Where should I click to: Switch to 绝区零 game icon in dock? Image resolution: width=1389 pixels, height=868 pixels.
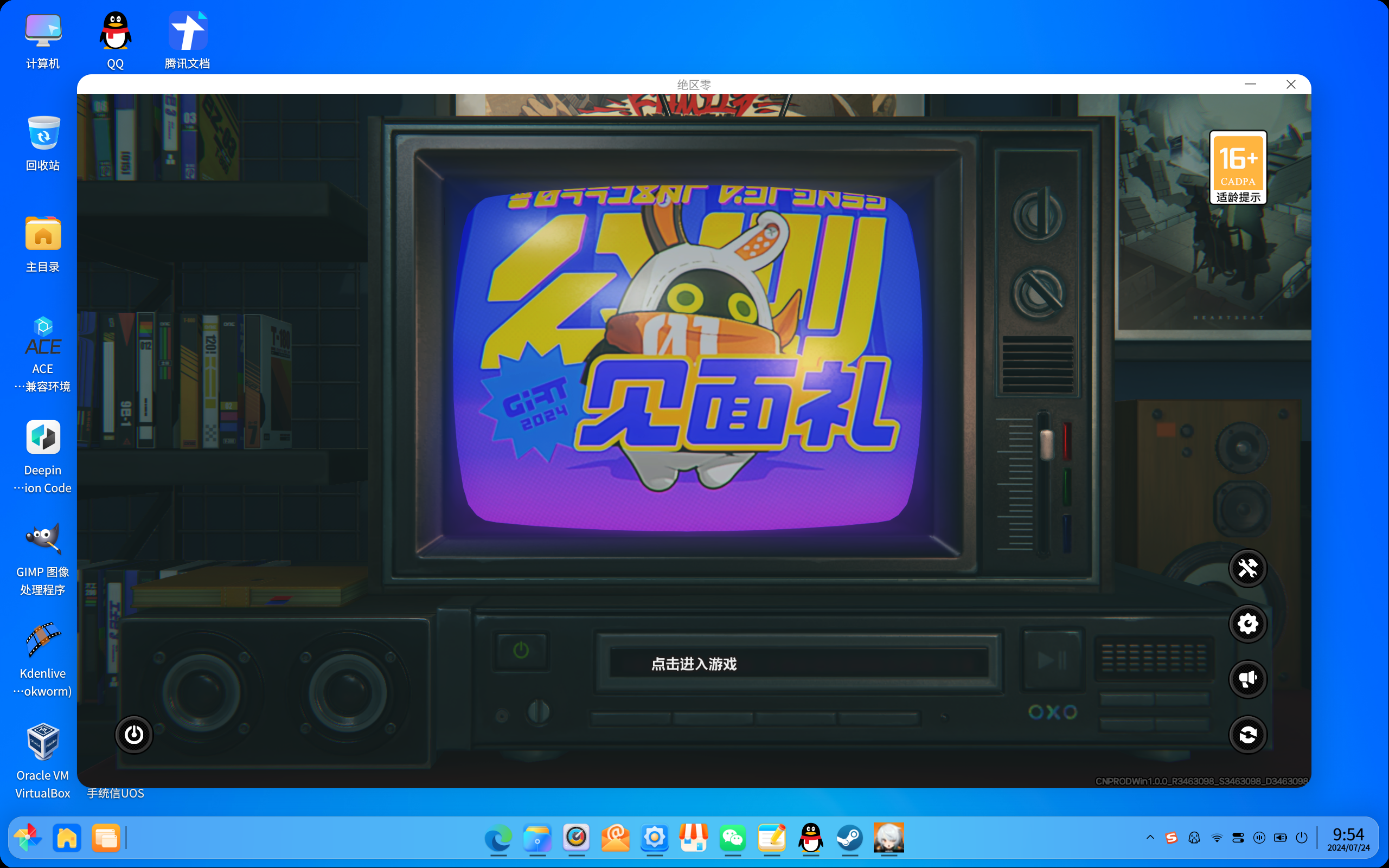click(889, 838)
